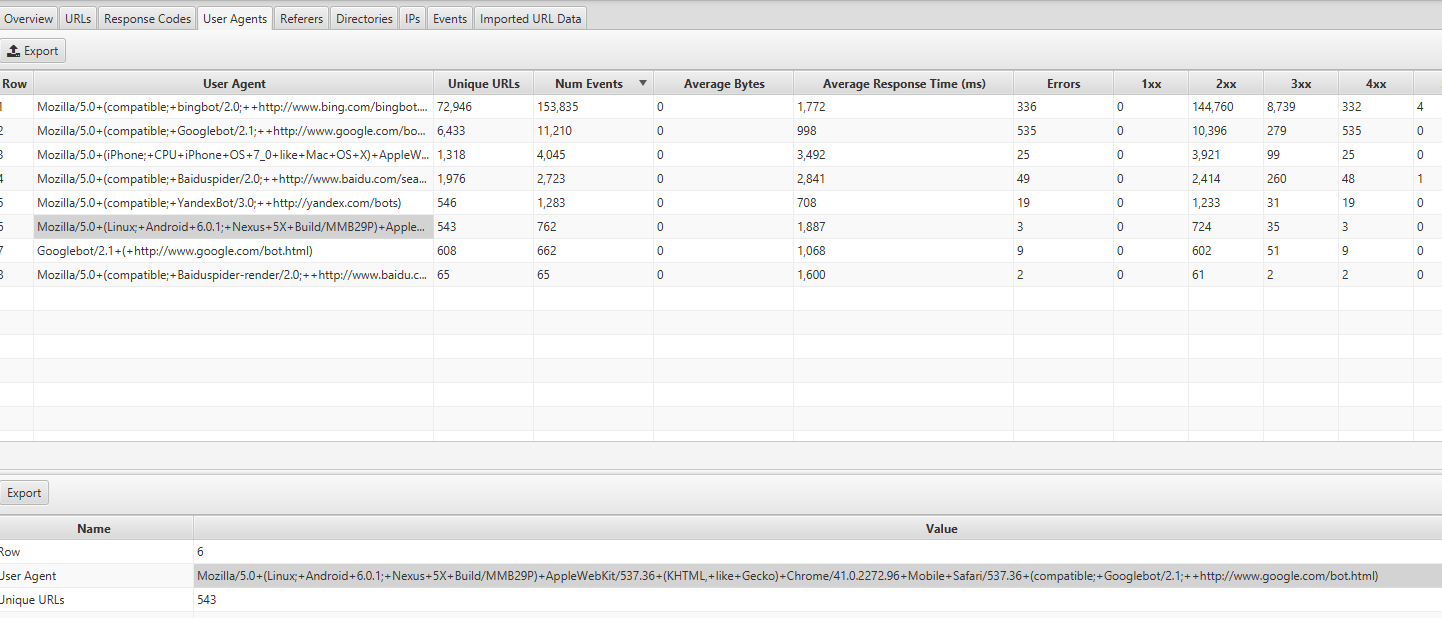Select the full User Agent value in details

(x=817, y=576)
